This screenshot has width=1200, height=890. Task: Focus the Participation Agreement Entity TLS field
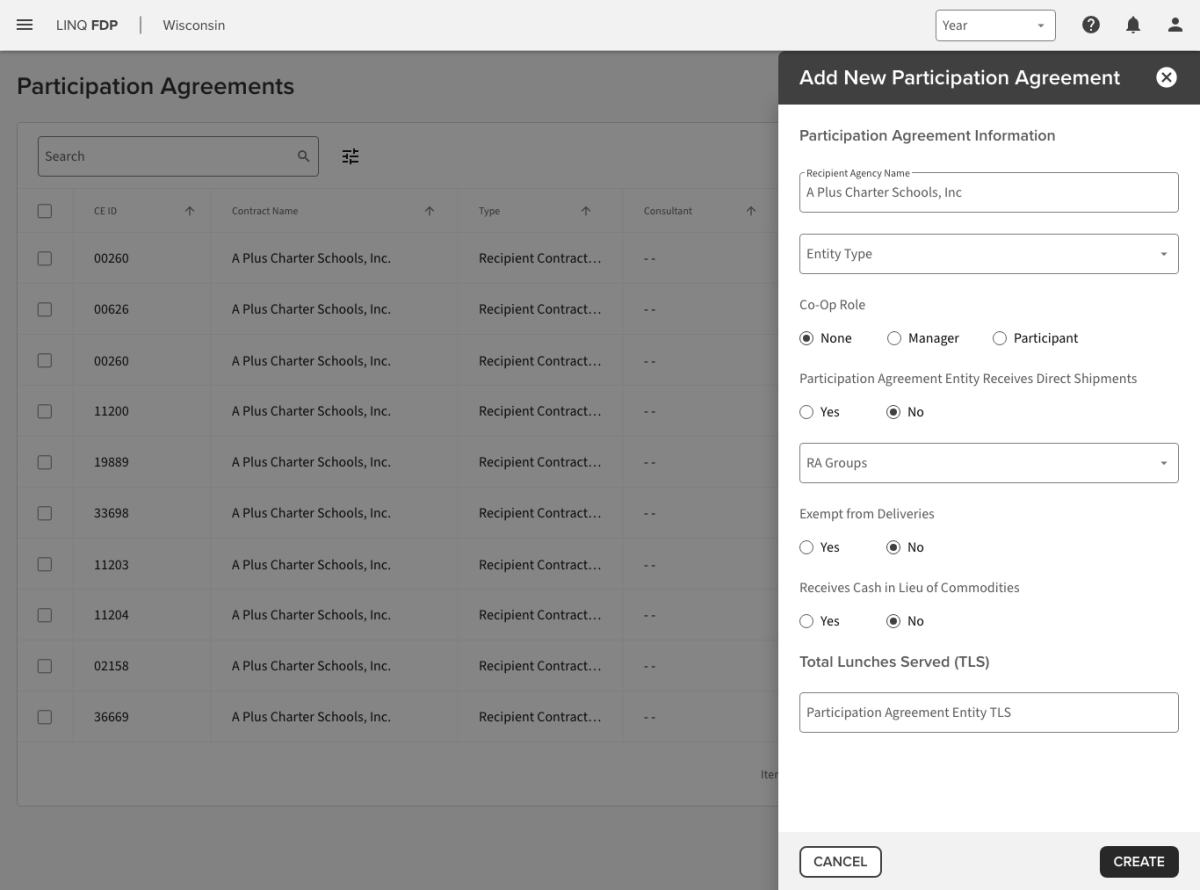988,712
